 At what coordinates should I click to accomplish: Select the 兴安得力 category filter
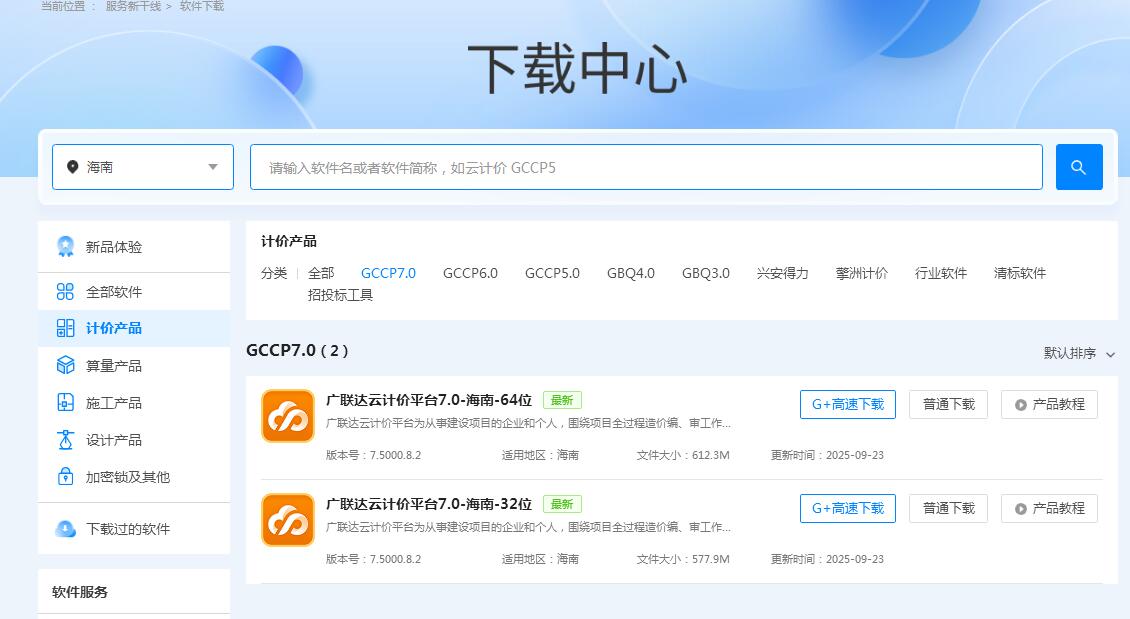point(782,273)
